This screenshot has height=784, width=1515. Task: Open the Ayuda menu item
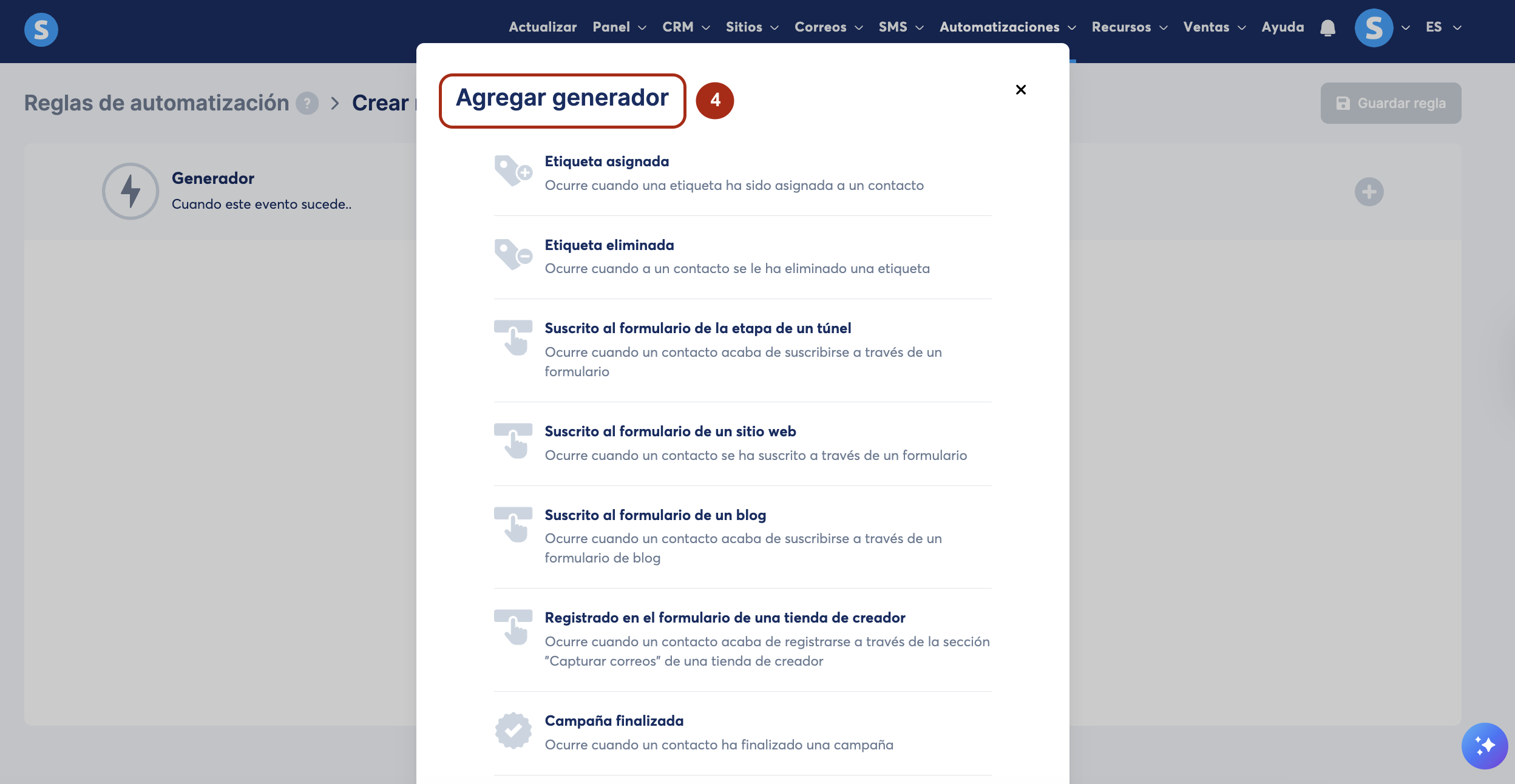1283,27
